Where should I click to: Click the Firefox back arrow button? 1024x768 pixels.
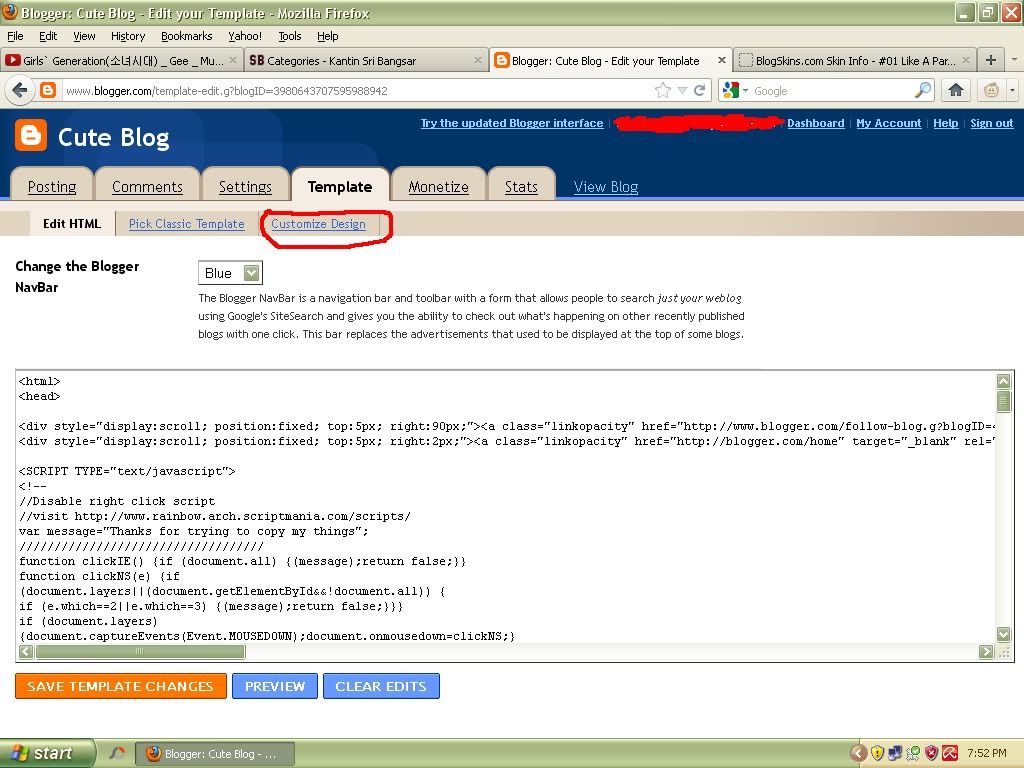pos(19,90)
